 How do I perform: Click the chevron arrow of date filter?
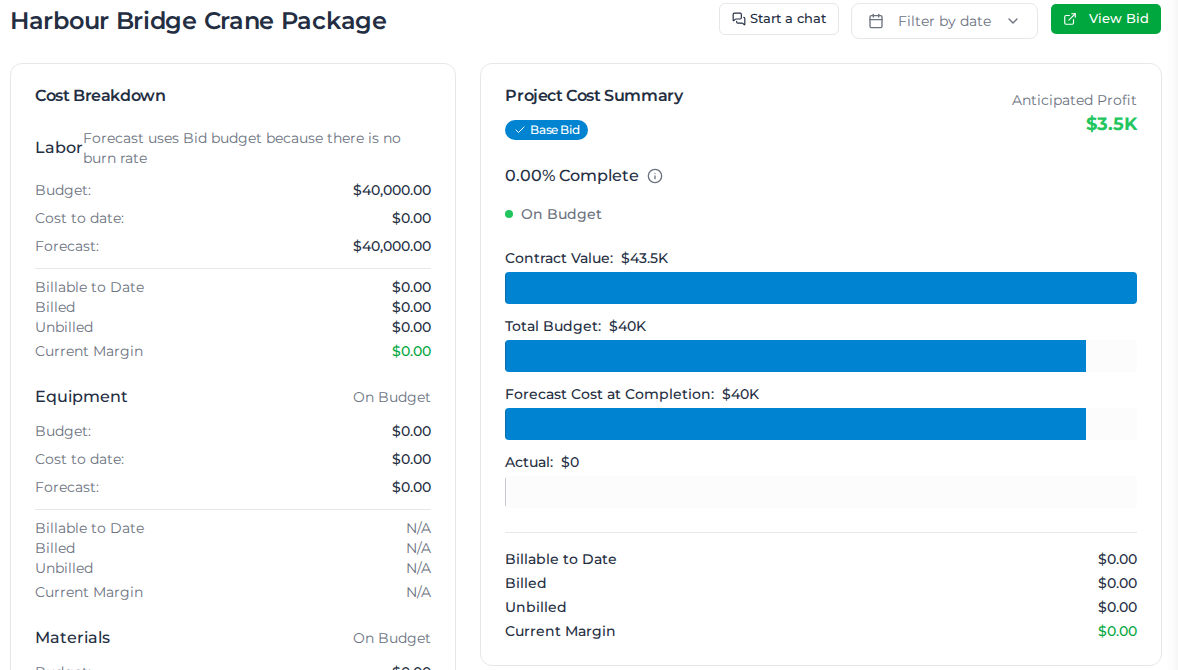tap(1013, 21)
